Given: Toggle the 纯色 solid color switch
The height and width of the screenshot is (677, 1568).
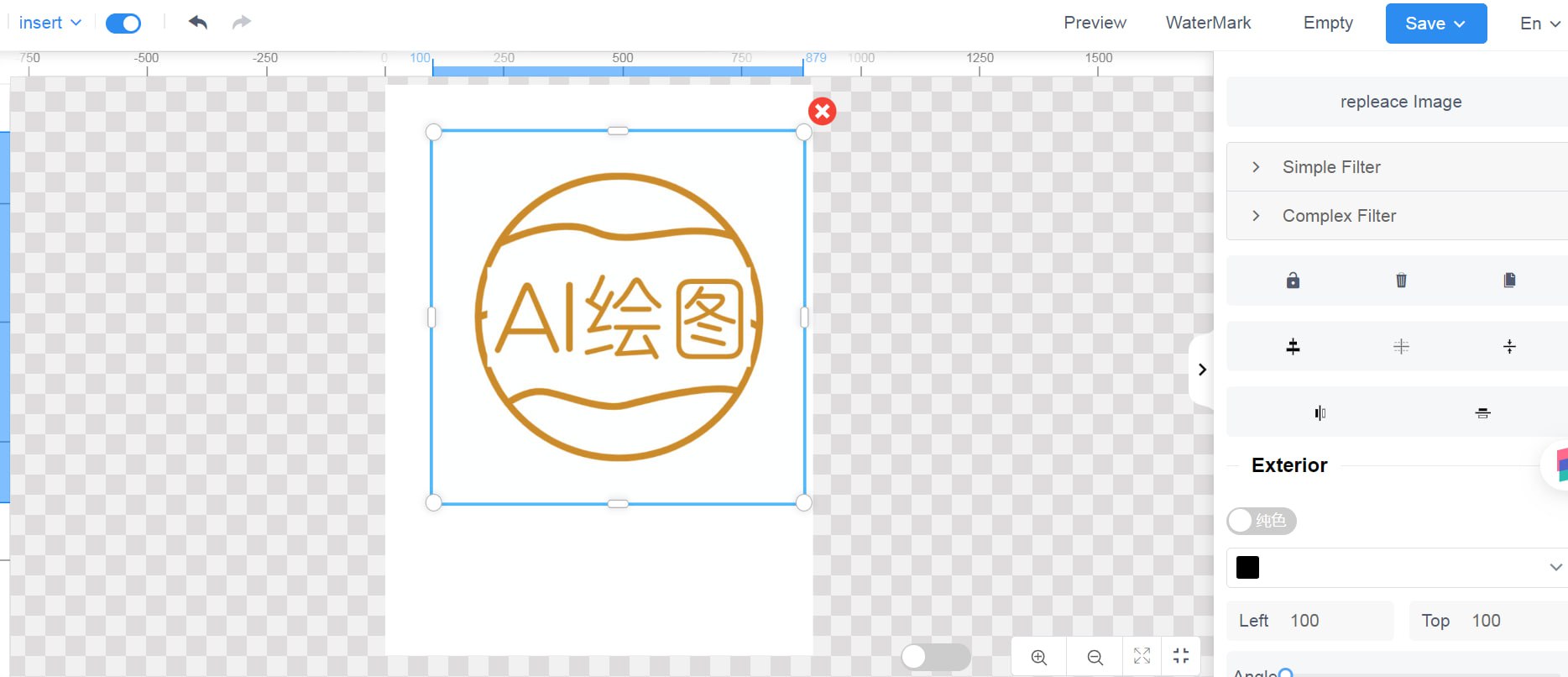Looking at the screenshot, I should pos(1261,521).
